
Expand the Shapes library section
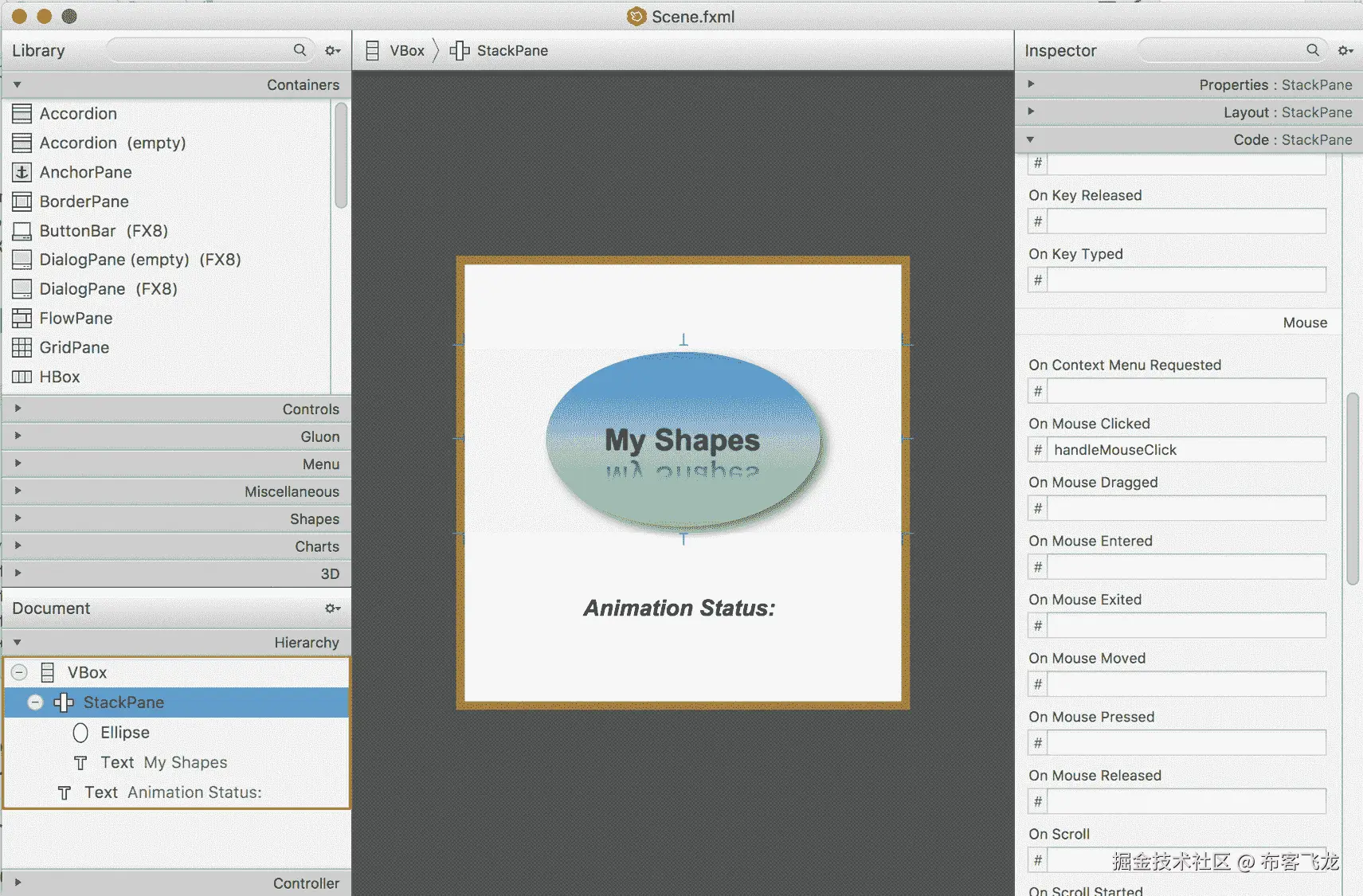(18, 518)
